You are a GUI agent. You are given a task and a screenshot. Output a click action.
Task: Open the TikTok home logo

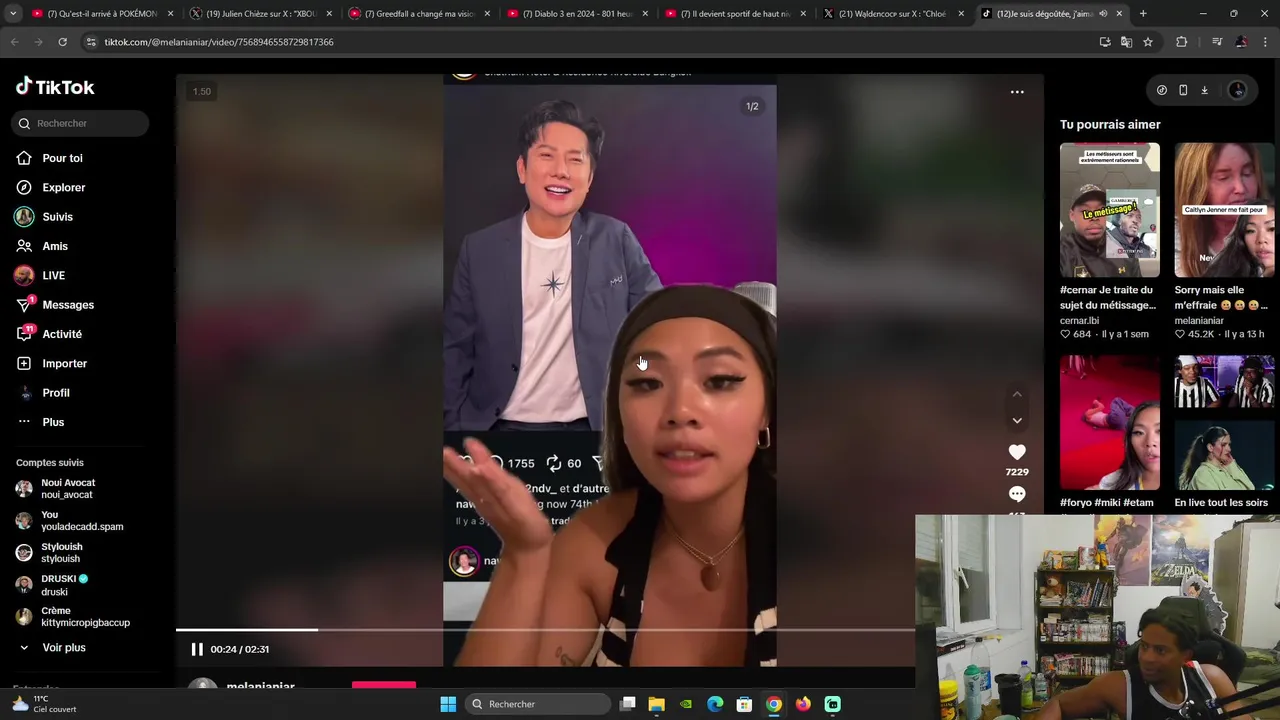[55, 87]
